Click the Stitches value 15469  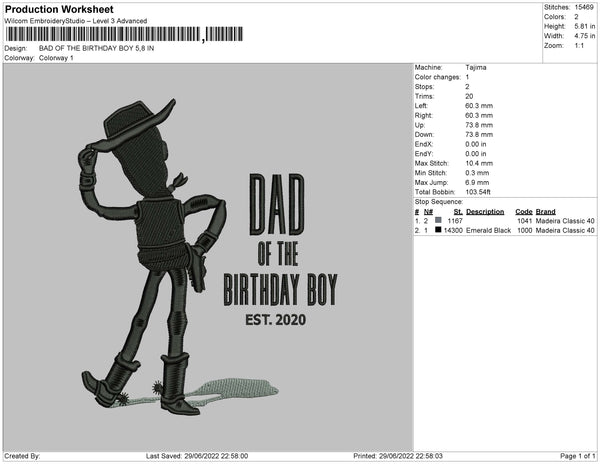pyautogui.click(x=584, y=7)
